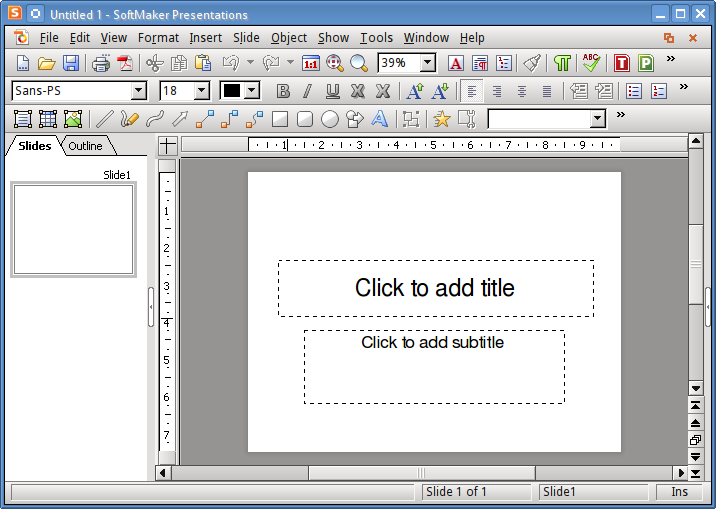Screen dimensions: 716x509
Task: Select the straight line drawing tool
Action: tap(104, 119)
